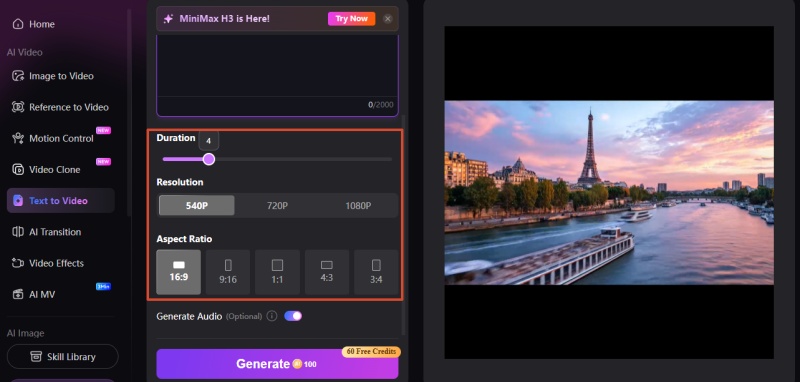Toggle the Generate Audio switch
This screenshot has width=800, height=382.
tap(293, 316)
